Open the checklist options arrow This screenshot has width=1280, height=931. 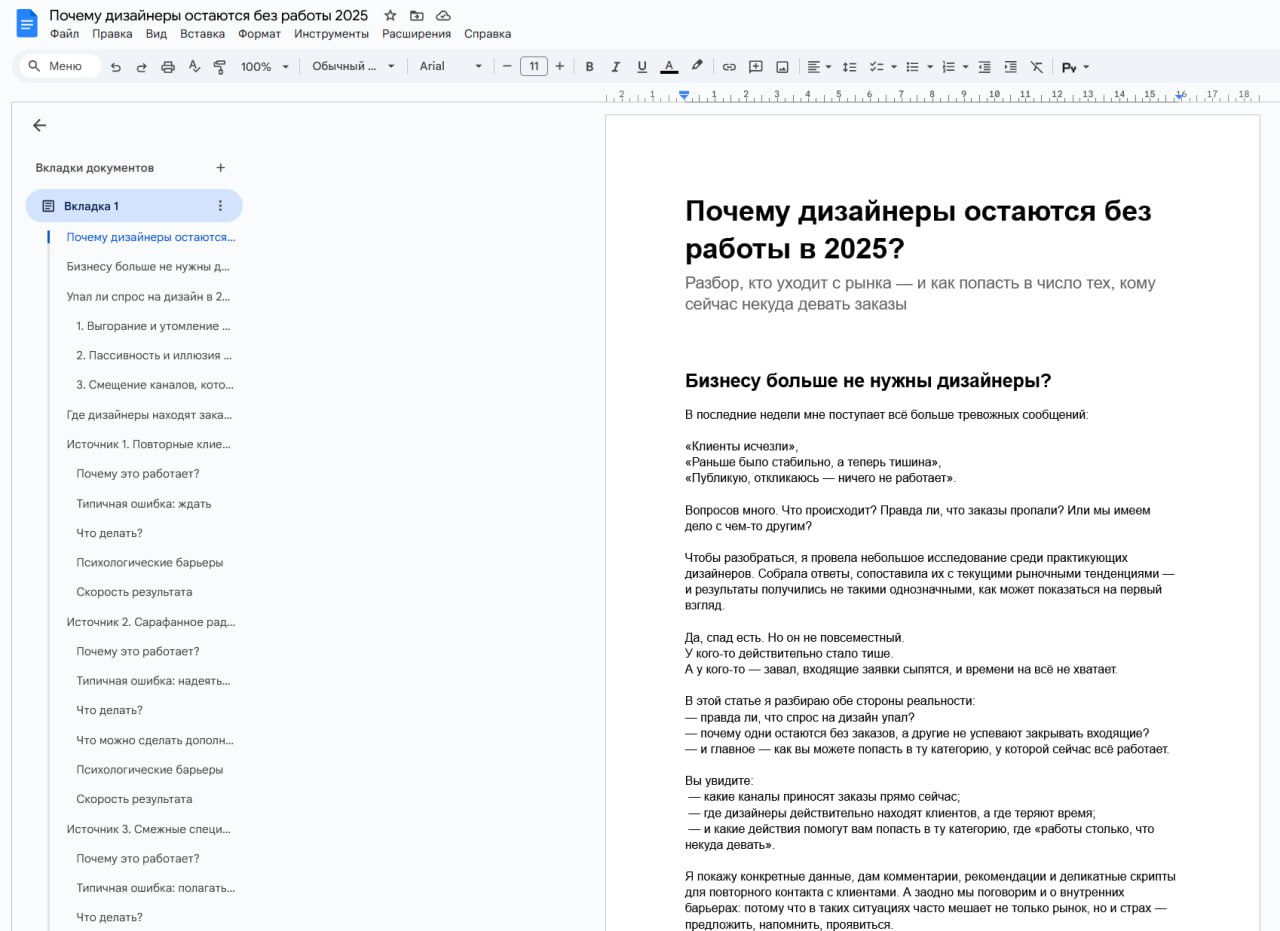pyautogui.click(x=893, y=67)
